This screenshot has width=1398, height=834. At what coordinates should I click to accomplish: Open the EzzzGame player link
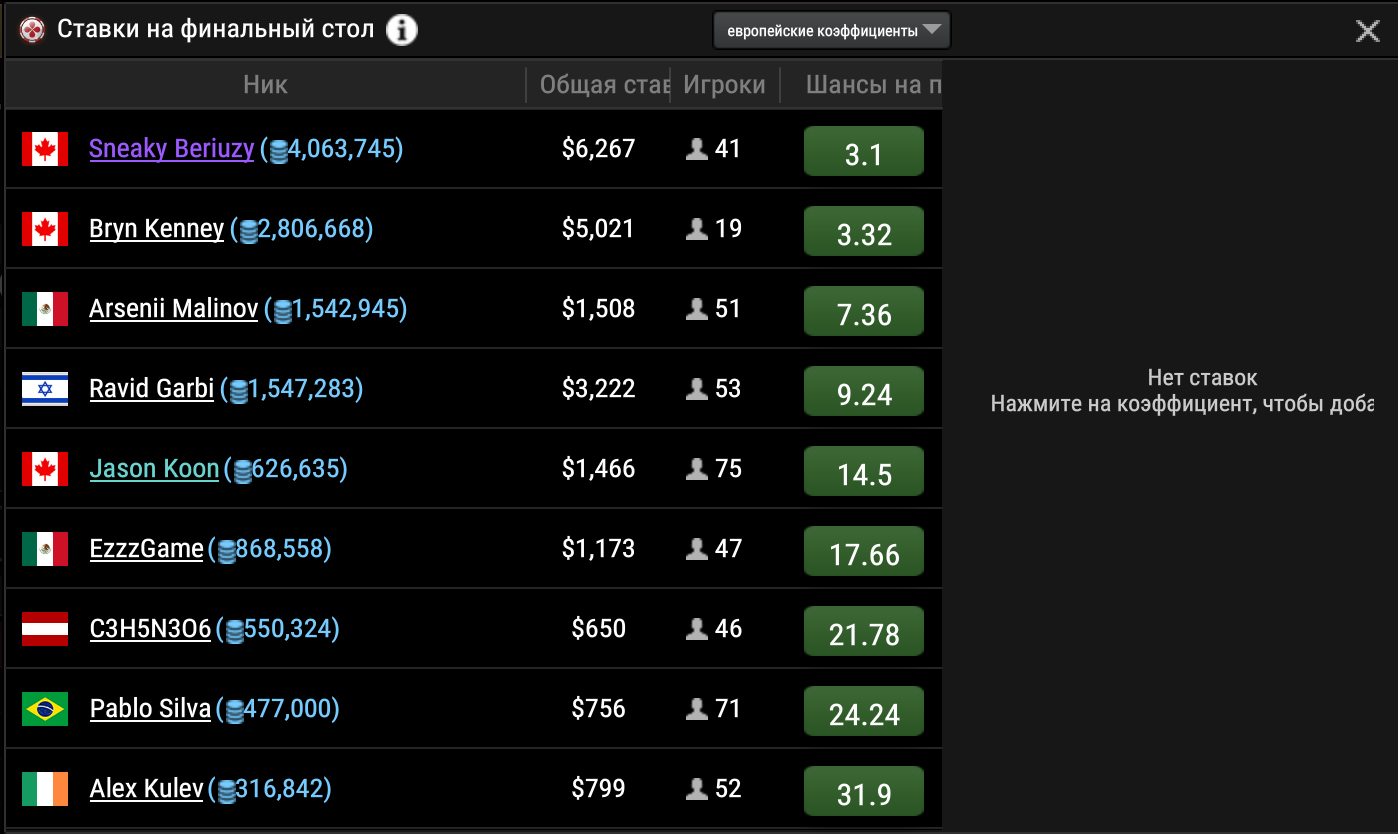[x=146, y=549]
